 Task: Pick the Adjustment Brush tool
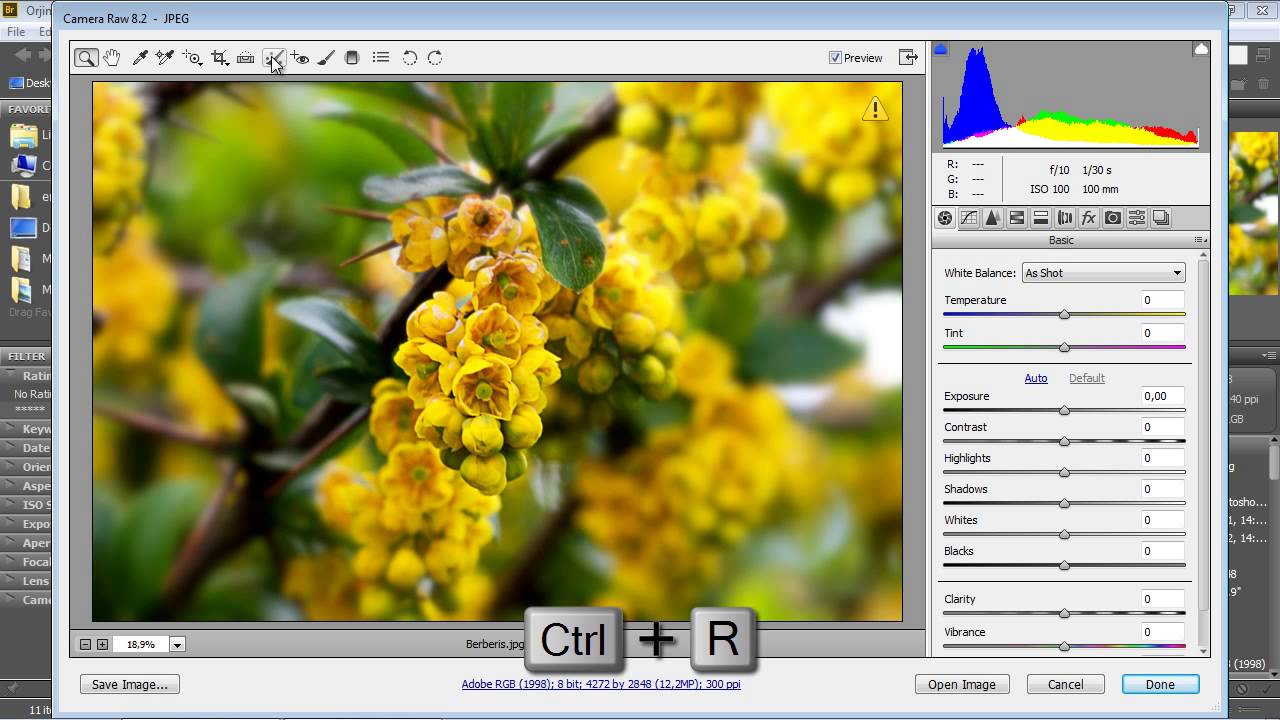326,58
